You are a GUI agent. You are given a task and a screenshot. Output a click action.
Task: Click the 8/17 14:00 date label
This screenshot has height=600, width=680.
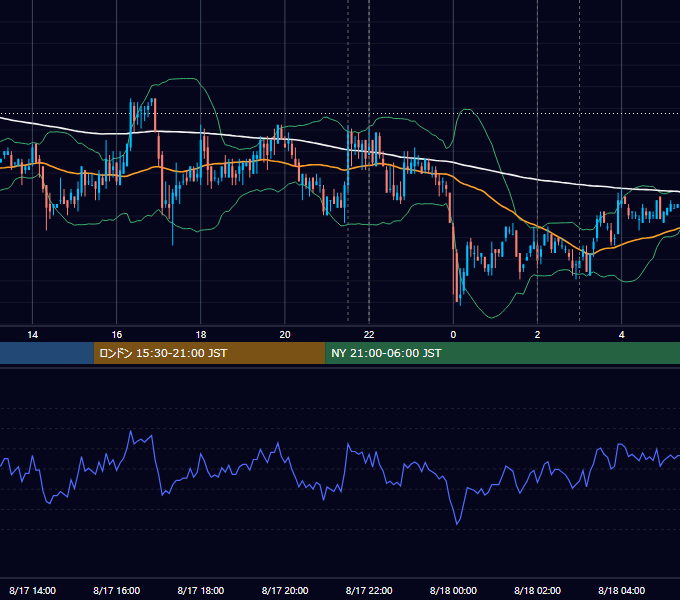pyautogui.click(x=33, y=590)
